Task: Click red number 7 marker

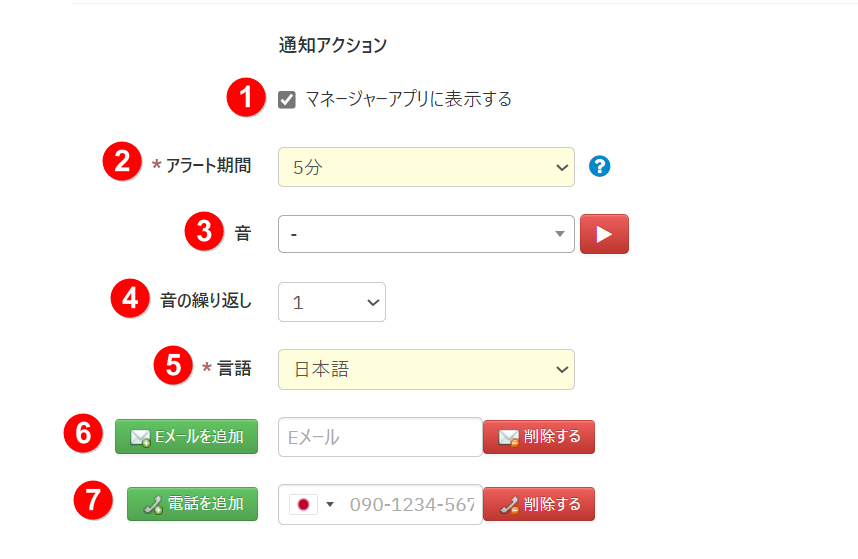Action: [93, 501]
